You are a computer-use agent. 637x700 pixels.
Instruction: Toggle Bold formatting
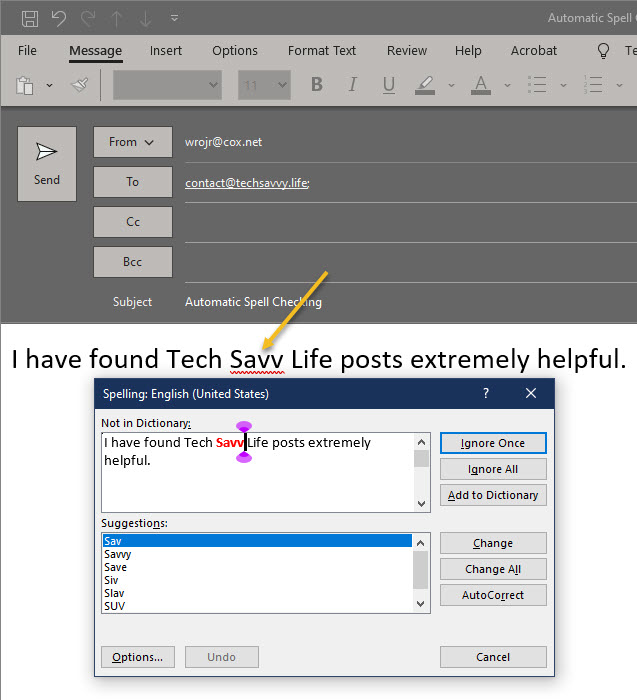[x=317, y=84]
